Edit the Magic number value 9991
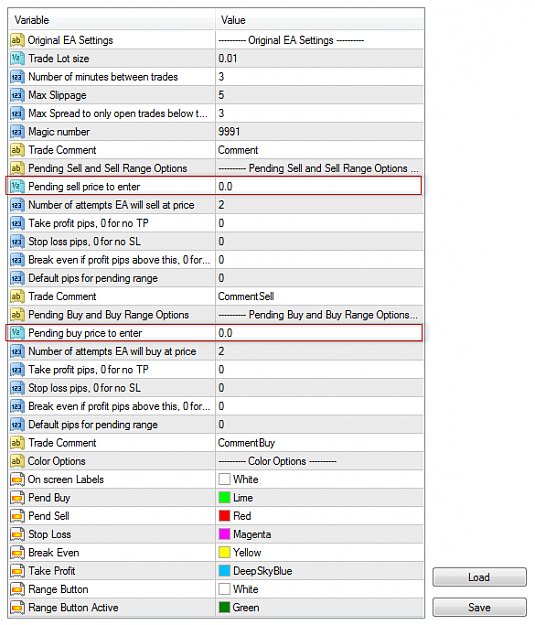The width and height of the screenshot is (535, 625). [x=319, y=132]
